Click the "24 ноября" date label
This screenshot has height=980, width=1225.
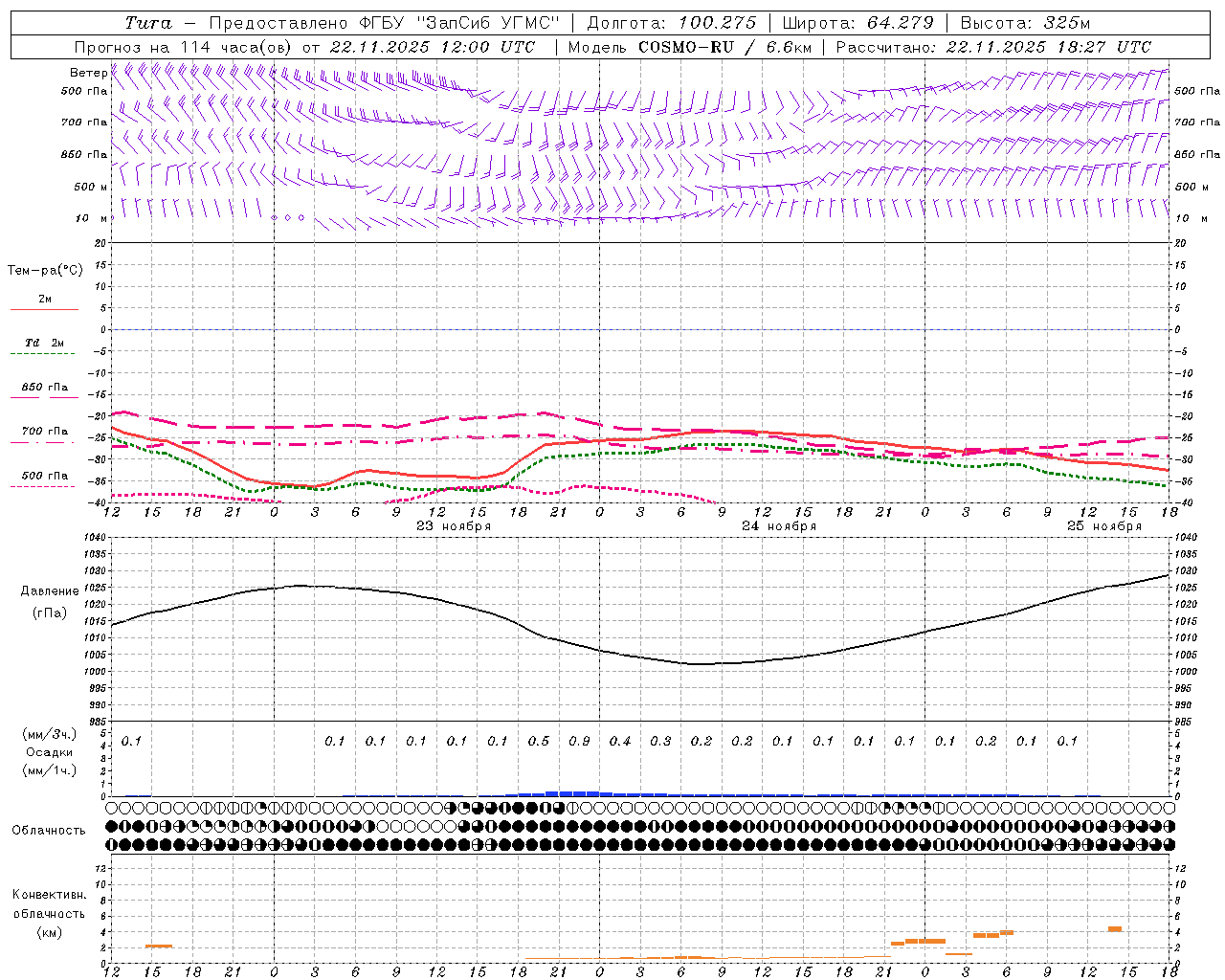click(x=779, y=526)
